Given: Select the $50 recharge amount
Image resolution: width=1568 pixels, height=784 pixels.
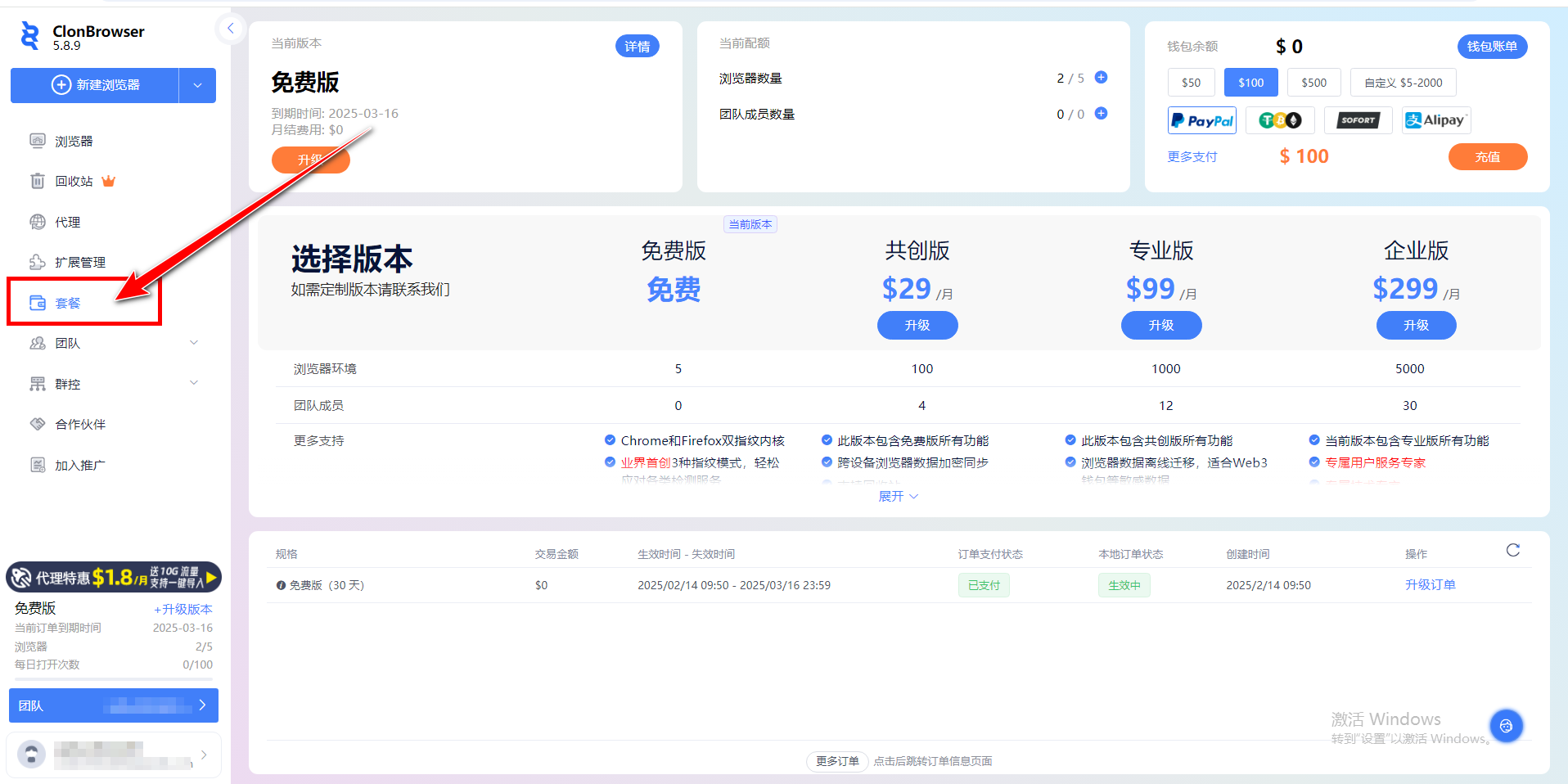Looking at the screenshot, I should [x=1191, y=83].
